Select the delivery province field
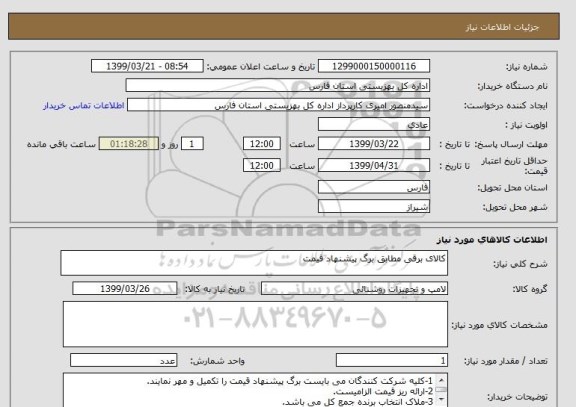The width and height of the screenshot is (576, 407). point(374,187)
